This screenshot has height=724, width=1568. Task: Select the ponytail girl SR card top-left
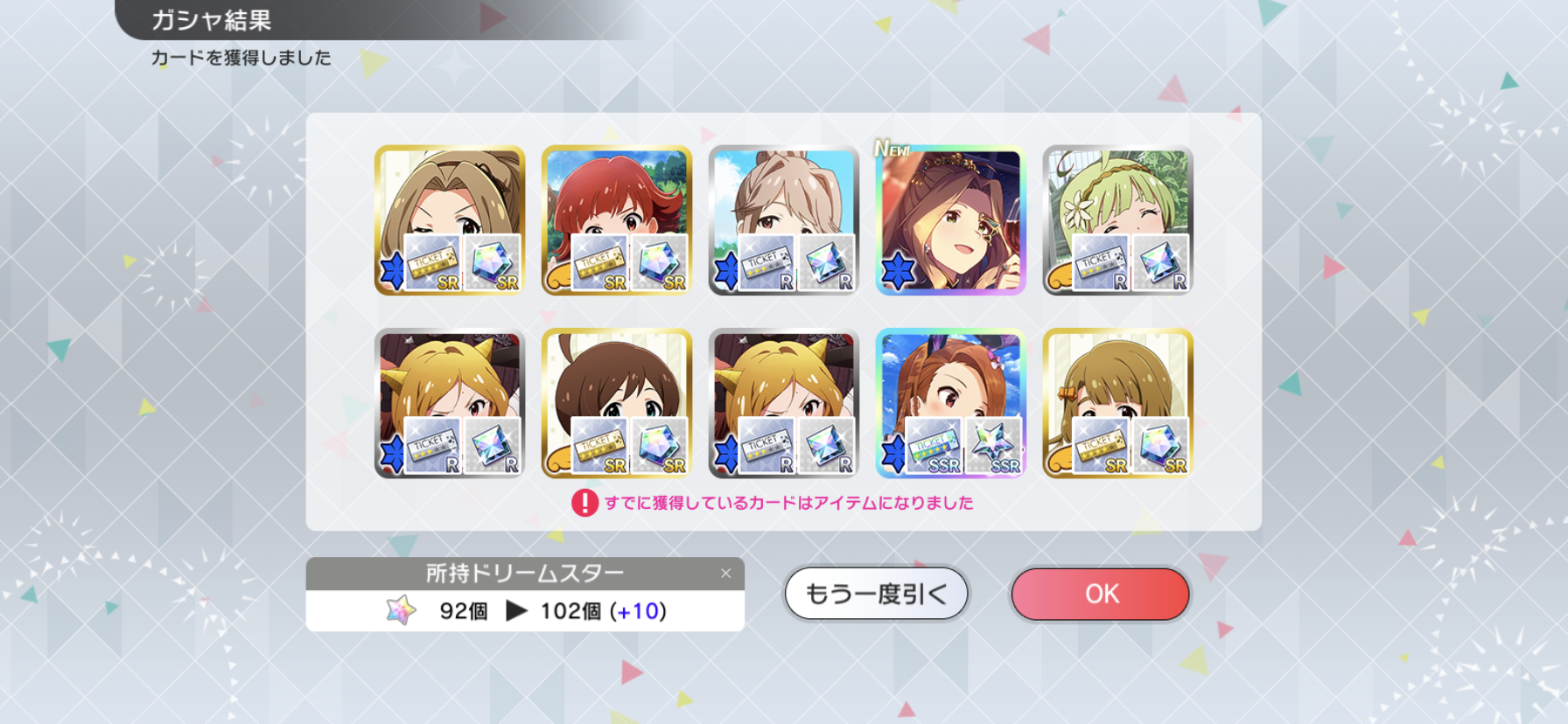(450, 220)
